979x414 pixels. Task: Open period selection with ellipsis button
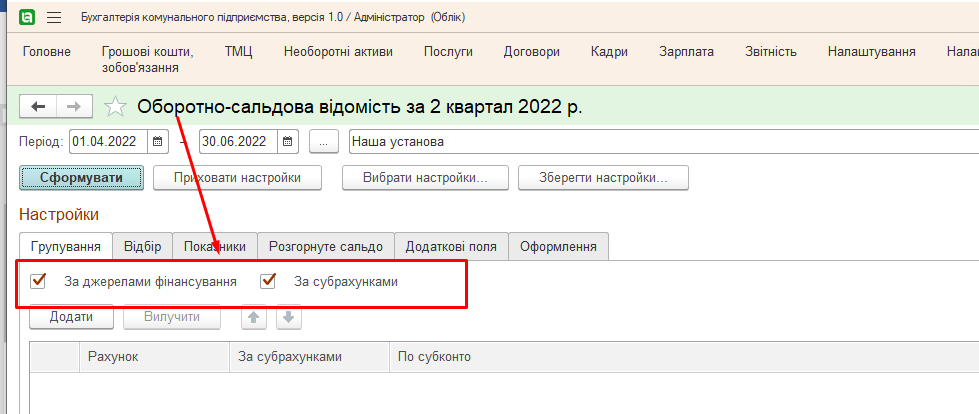pyautogui.click(x=324, y=142)
